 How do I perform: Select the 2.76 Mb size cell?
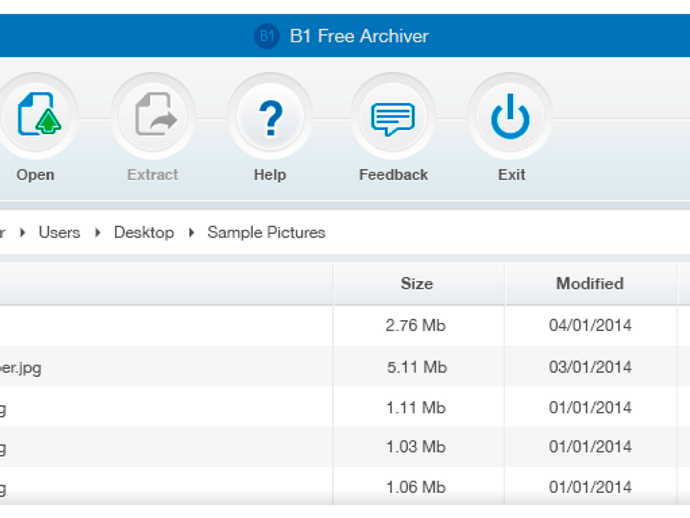(x=416, y=326)
